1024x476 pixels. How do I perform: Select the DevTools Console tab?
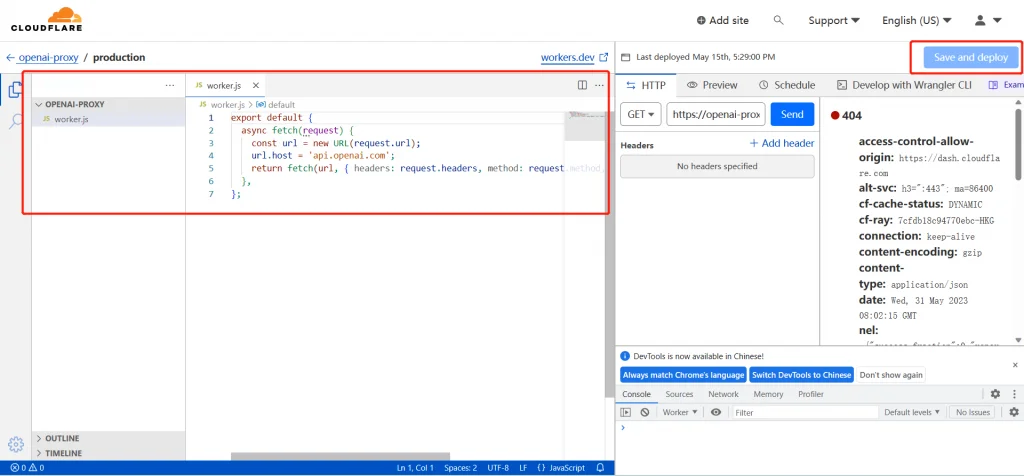tap(636, 394)
